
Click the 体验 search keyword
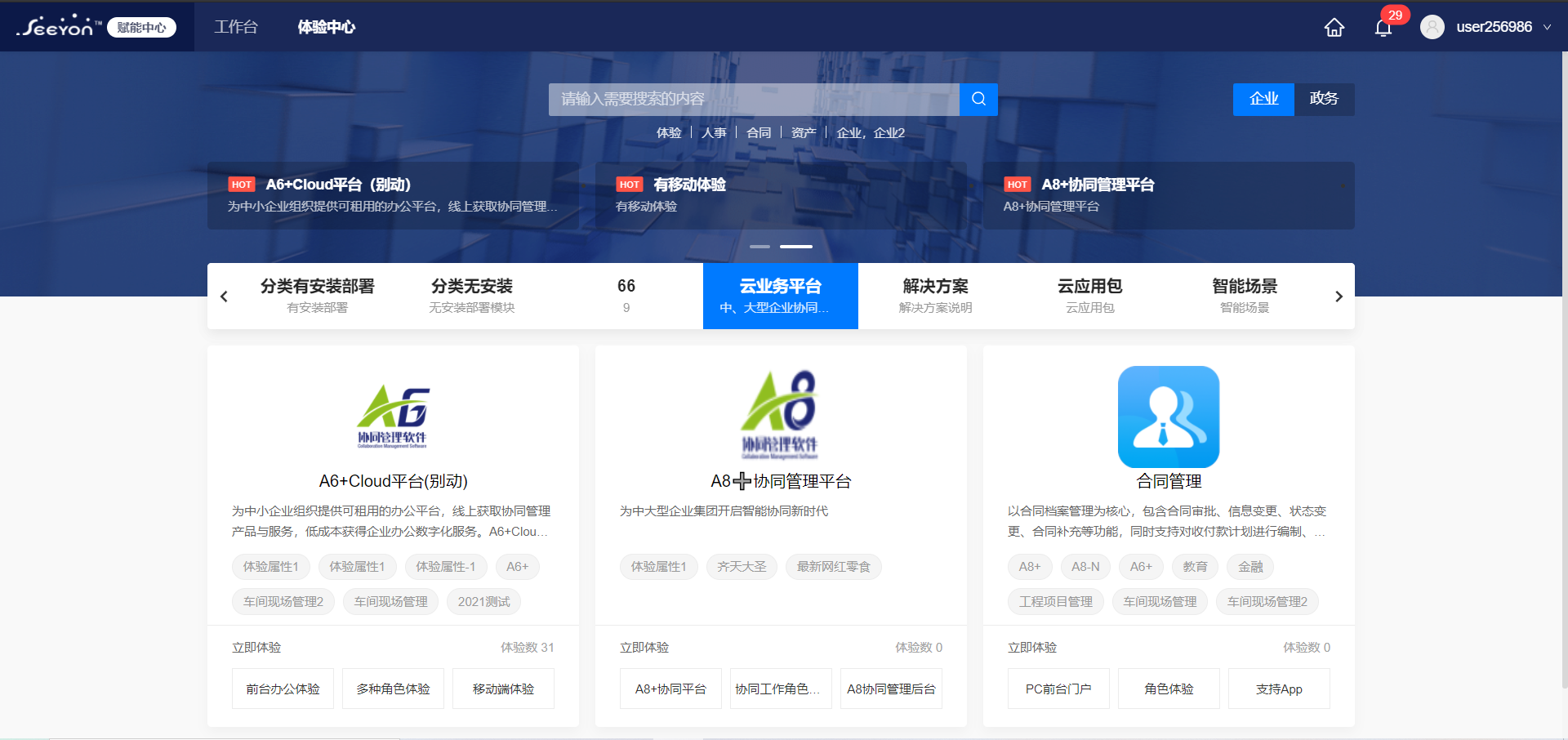(x=669, y=132)
